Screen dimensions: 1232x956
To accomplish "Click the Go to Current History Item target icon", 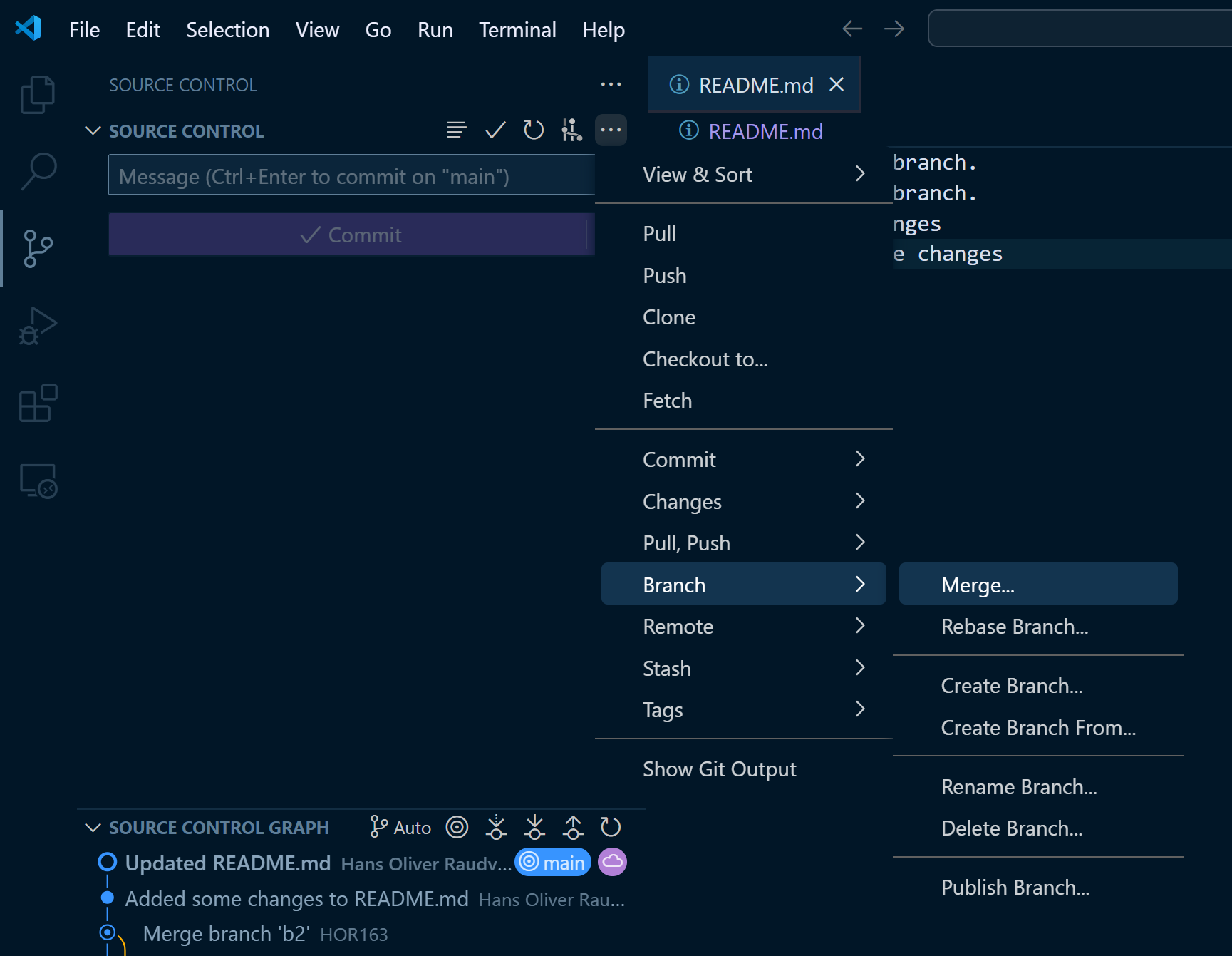I will coord(457,827).
